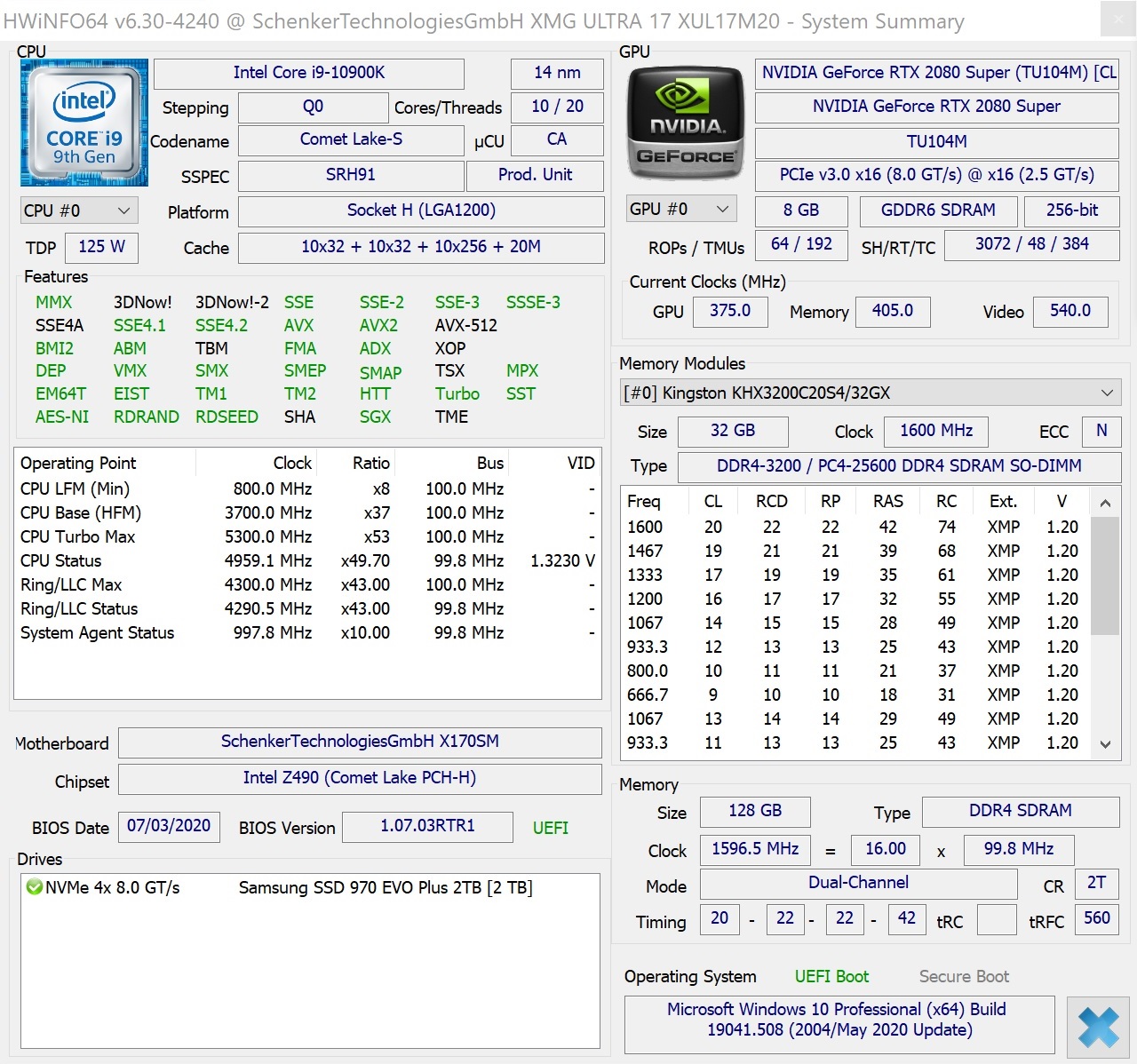The width and height of the screenshot is (1137, 1064).
Task: Select the Ring/LLC Status row
Action: click(307, 608)
